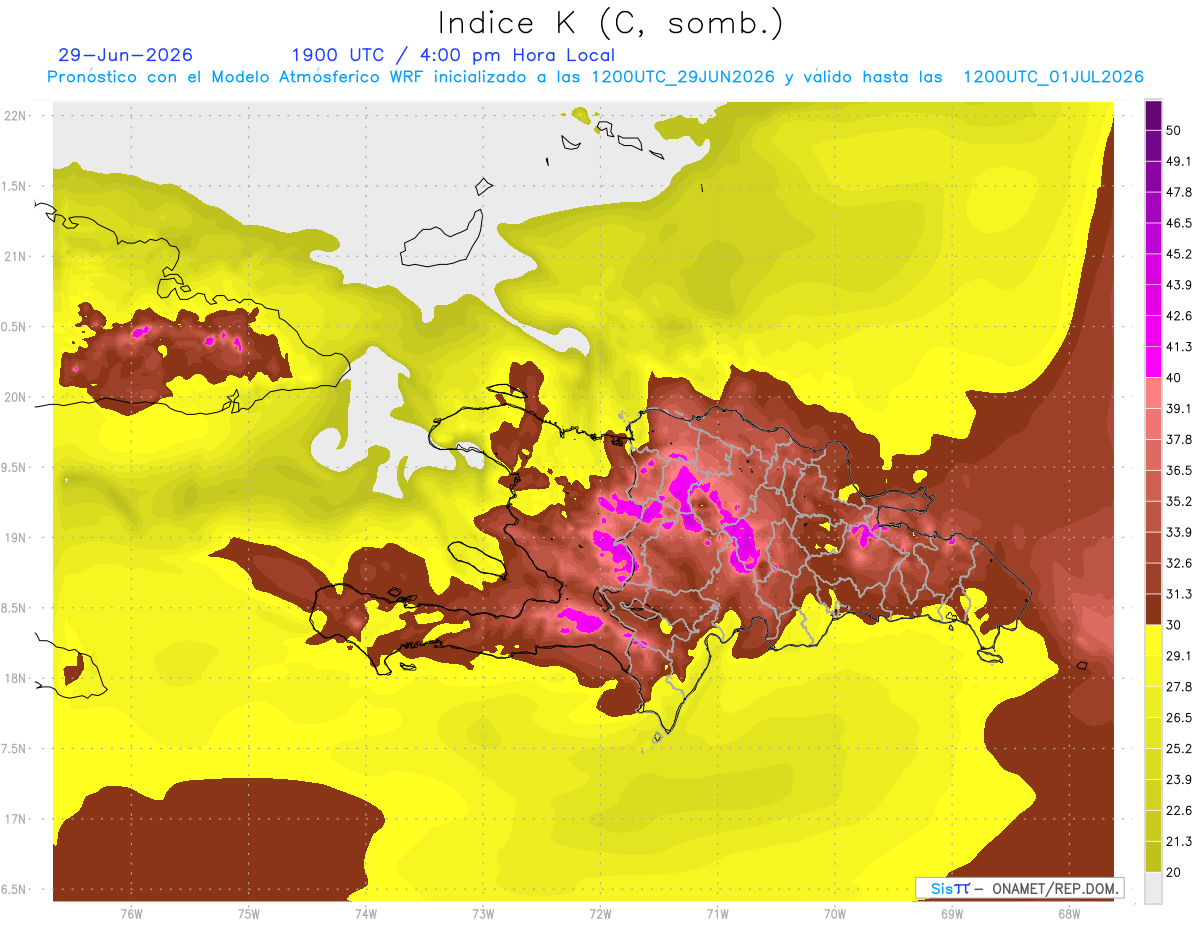Click the legend value '33.9'
This screenshot has width=1200, height=927.
[x=1178, y=532]
